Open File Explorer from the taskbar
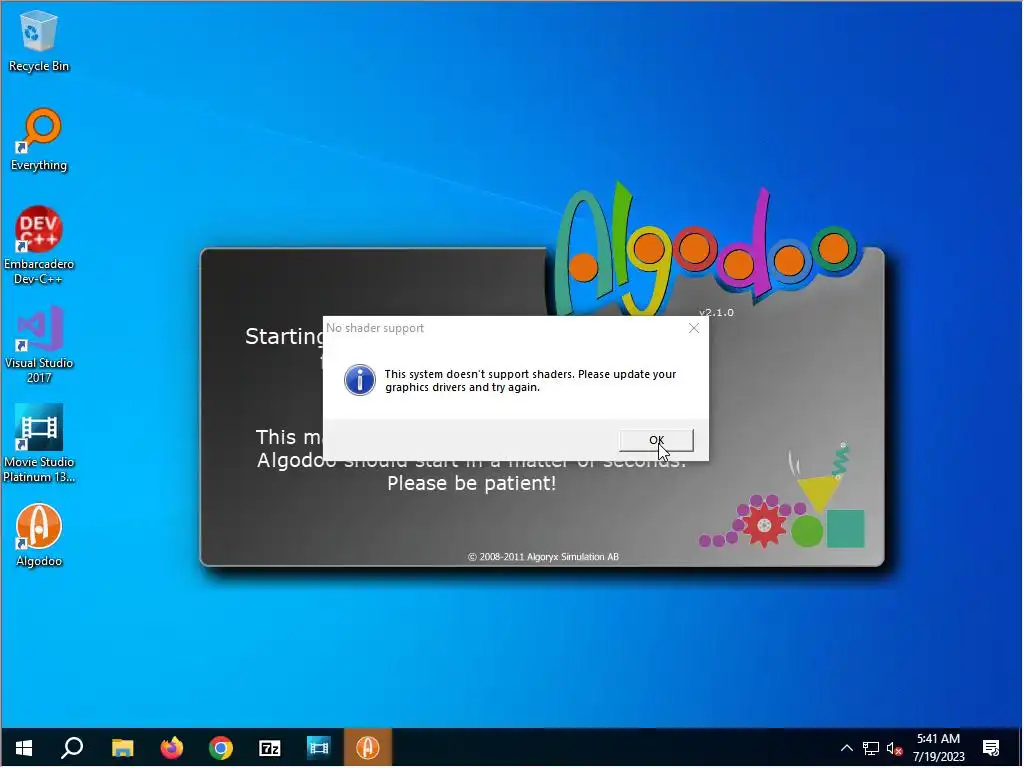 coord(122,748)
